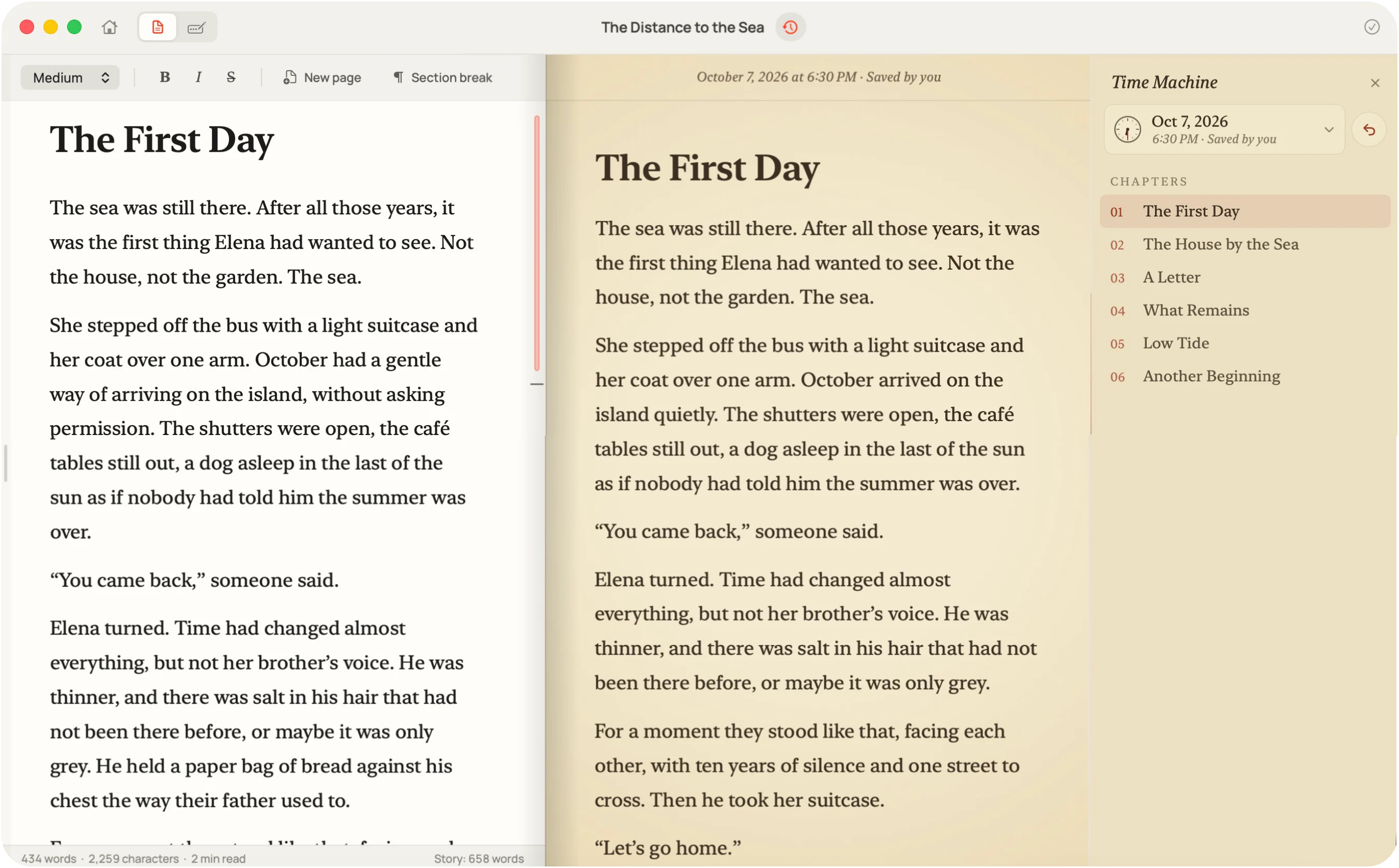Toggle strikethrough formatting
This screenshot has width=1399, height=868.
tap(231, 78)
